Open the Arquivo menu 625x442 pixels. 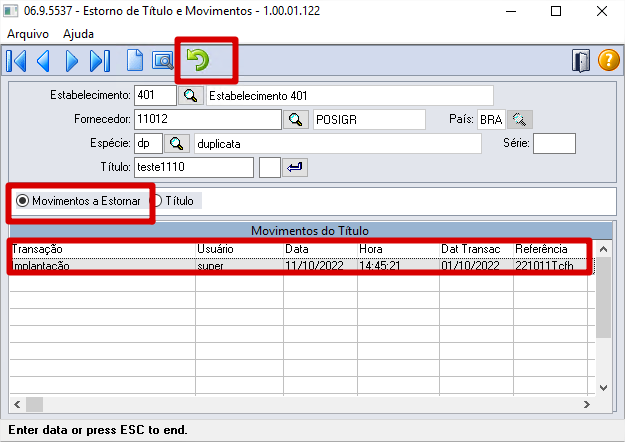28,34
